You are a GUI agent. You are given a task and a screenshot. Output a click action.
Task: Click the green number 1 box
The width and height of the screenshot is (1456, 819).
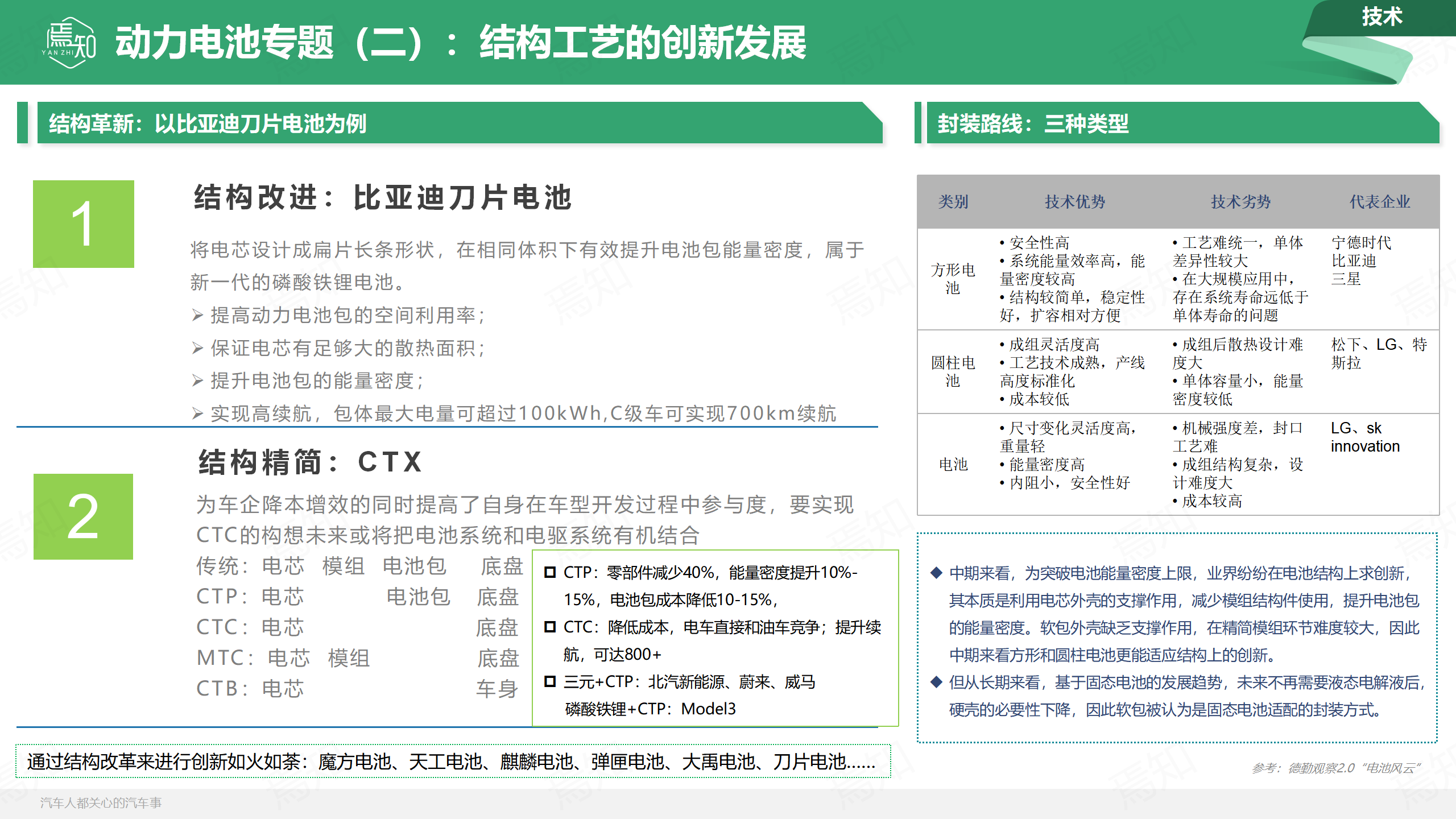coord(84,224)
